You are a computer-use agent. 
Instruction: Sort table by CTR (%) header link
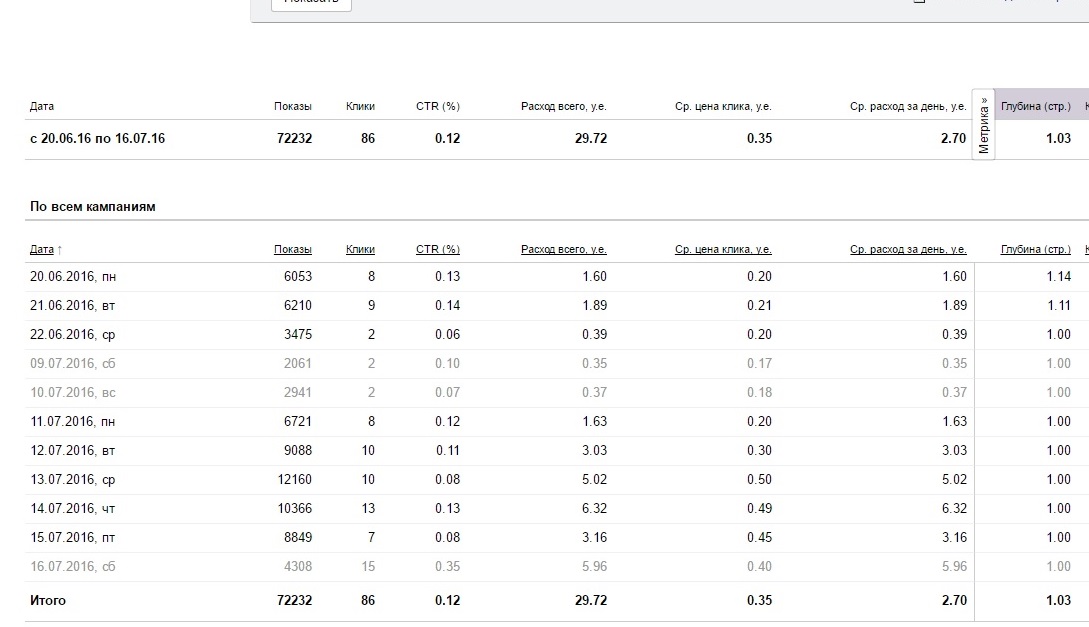coord(438,249)
